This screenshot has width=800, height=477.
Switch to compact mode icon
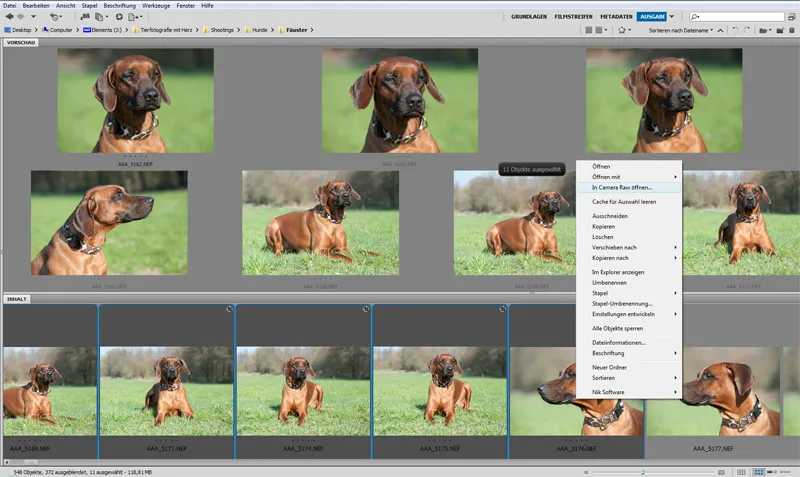(x=791, y=17)
